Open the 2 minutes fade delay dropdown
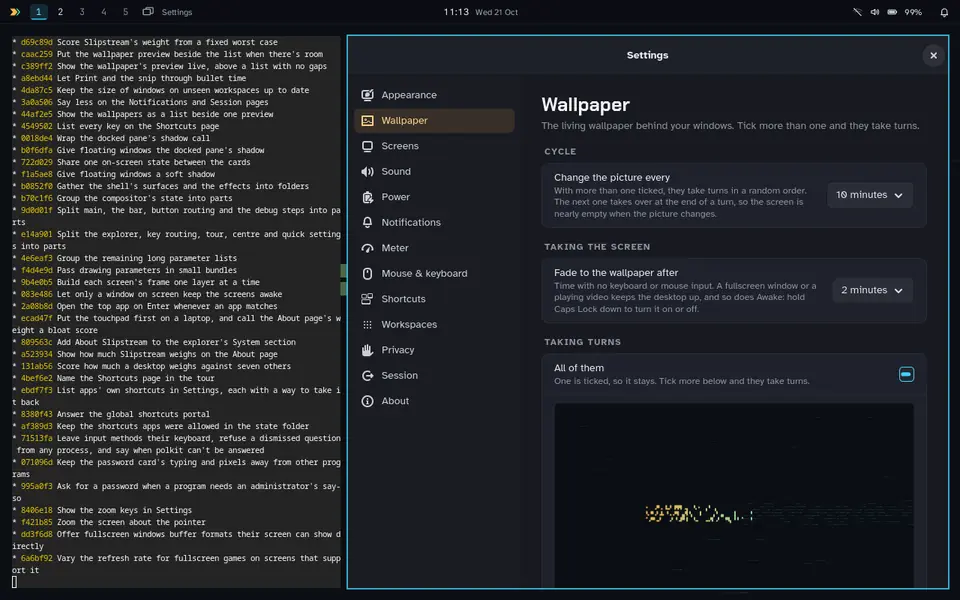The image size is (960, 600). tap(872, 290)
